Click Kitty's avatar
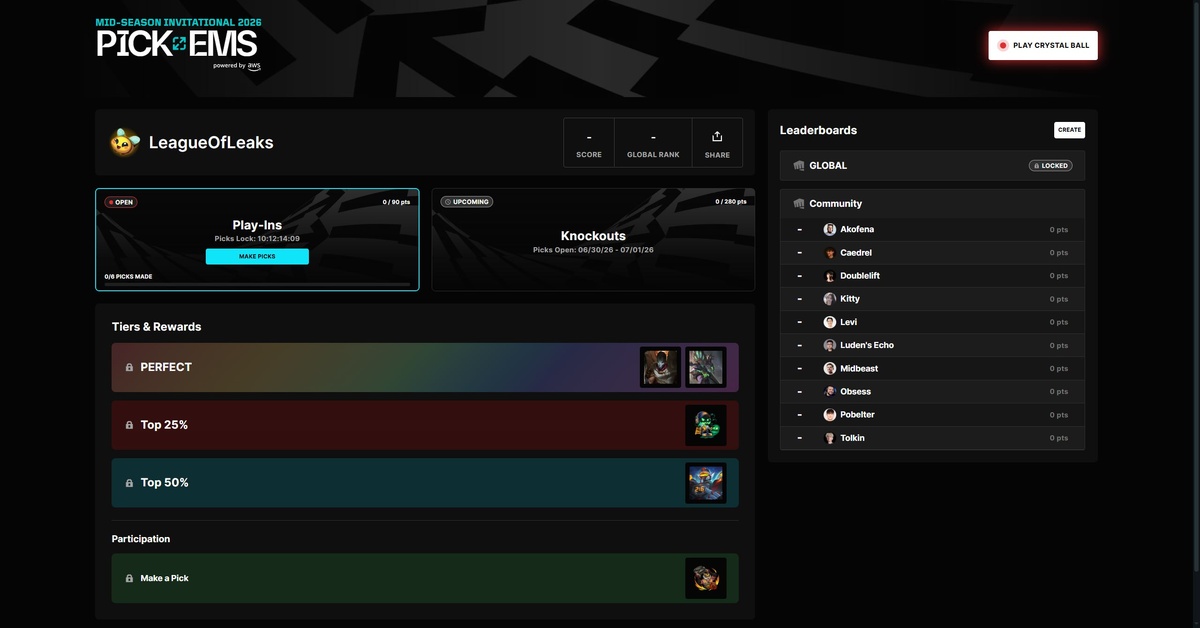Screen dimensions: 1200x628 [x=830, y=299]
